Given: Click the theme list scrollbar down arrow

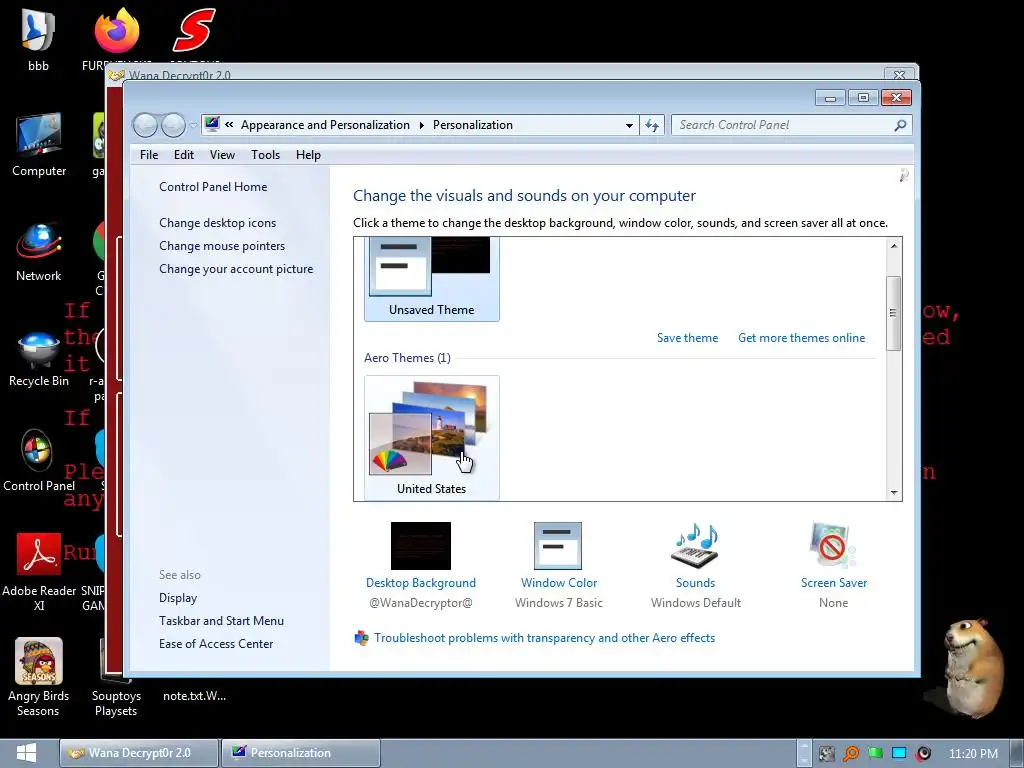Looking at the screenshot, I should pyautogui.click(x=894, y=493).
